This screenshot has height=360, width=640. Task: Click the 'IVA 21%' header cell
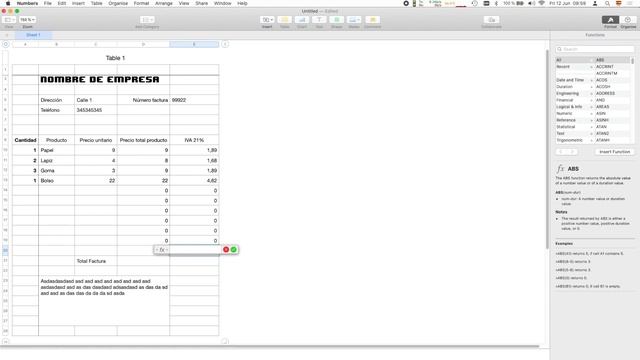pyautogui.click(x=194, y=140)
